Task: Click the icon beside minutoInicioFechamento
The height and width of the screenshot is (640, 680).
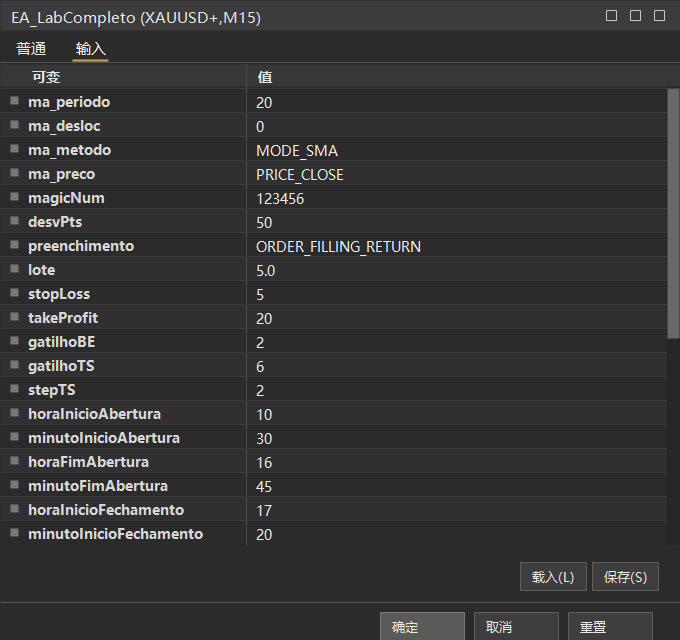Action: point(14,533)
